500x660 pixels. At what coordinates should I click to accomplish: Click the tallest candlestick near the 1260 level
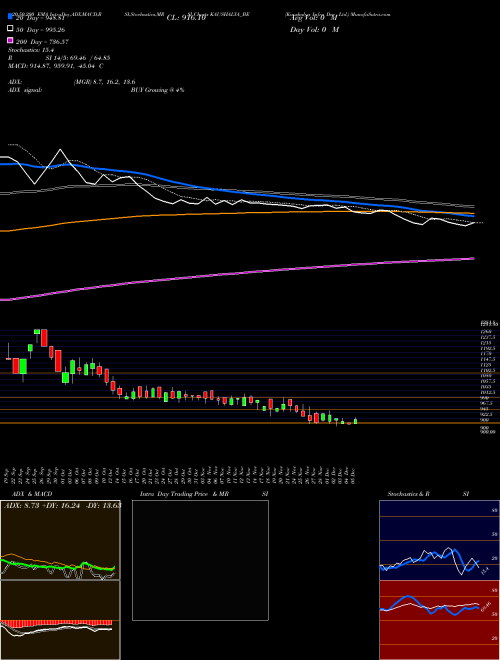44,338
